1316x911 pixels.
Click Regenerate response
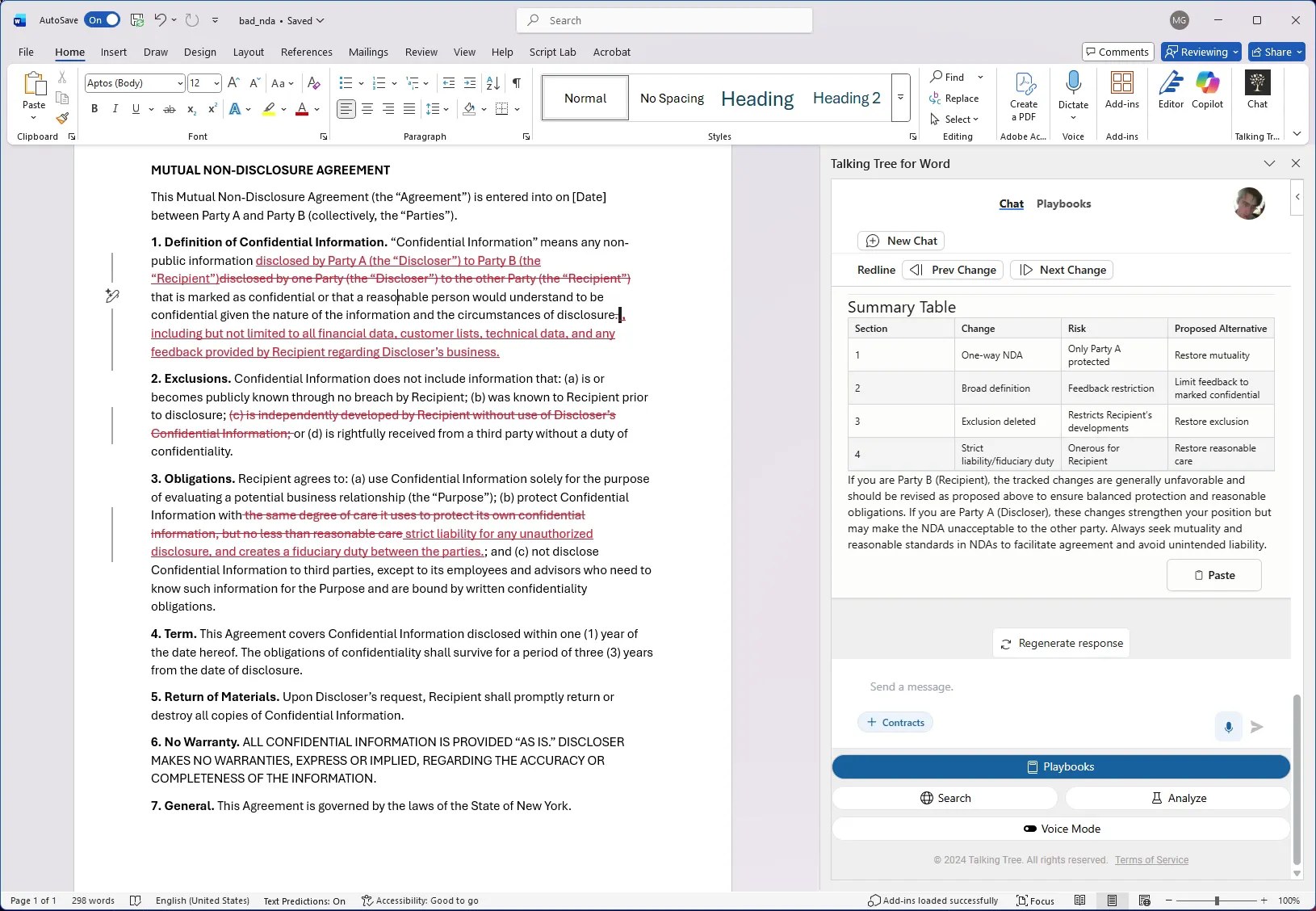pos(1061,643)
